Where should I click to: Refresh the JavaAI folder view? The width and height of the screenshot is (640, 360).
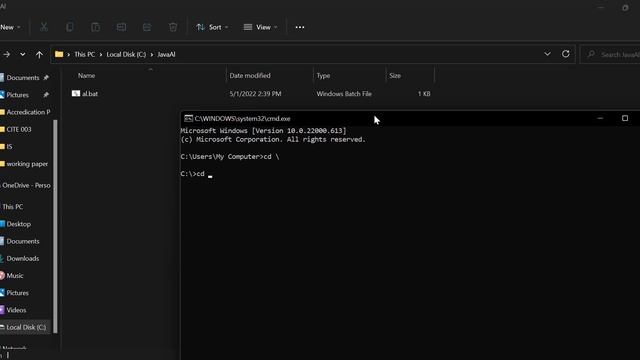coord(565,54)
